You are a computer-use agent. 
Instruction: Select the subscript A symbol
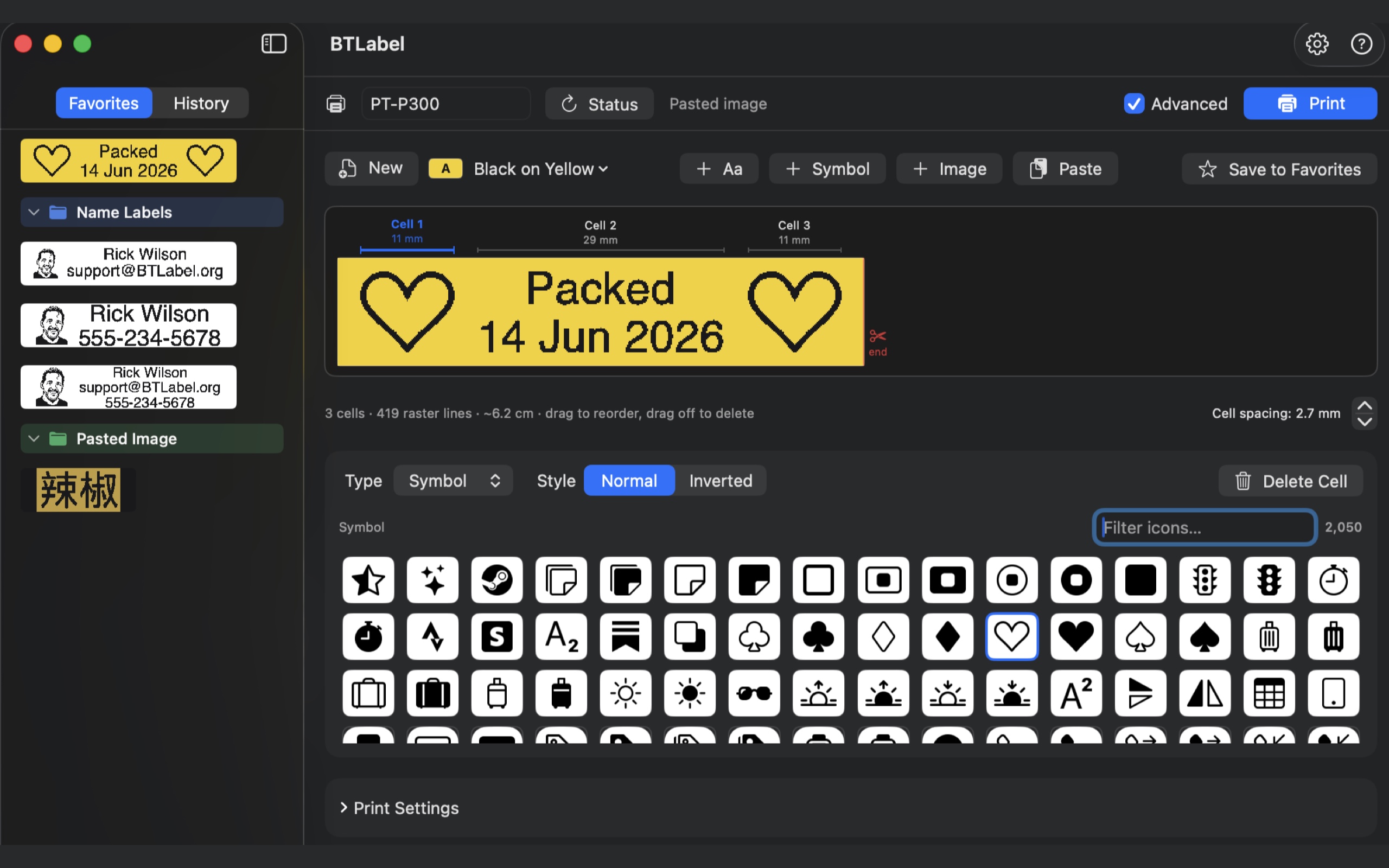[x=562, y=637]
